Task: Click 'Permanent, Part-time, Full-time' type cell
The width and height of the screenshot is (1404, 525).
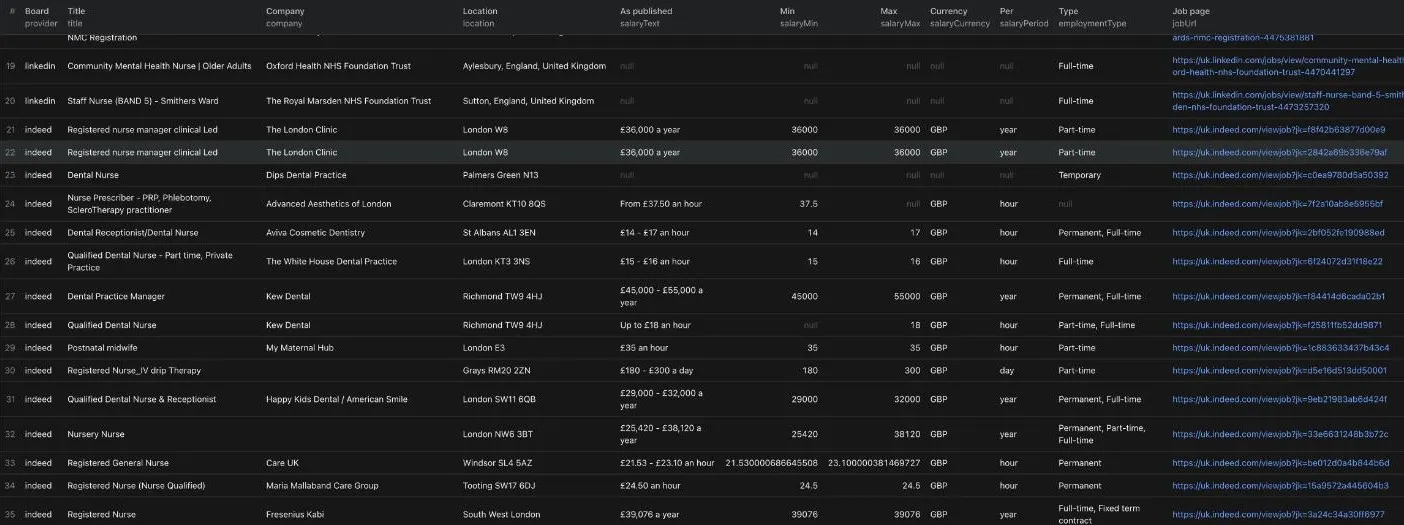Action: point(1101,434)
